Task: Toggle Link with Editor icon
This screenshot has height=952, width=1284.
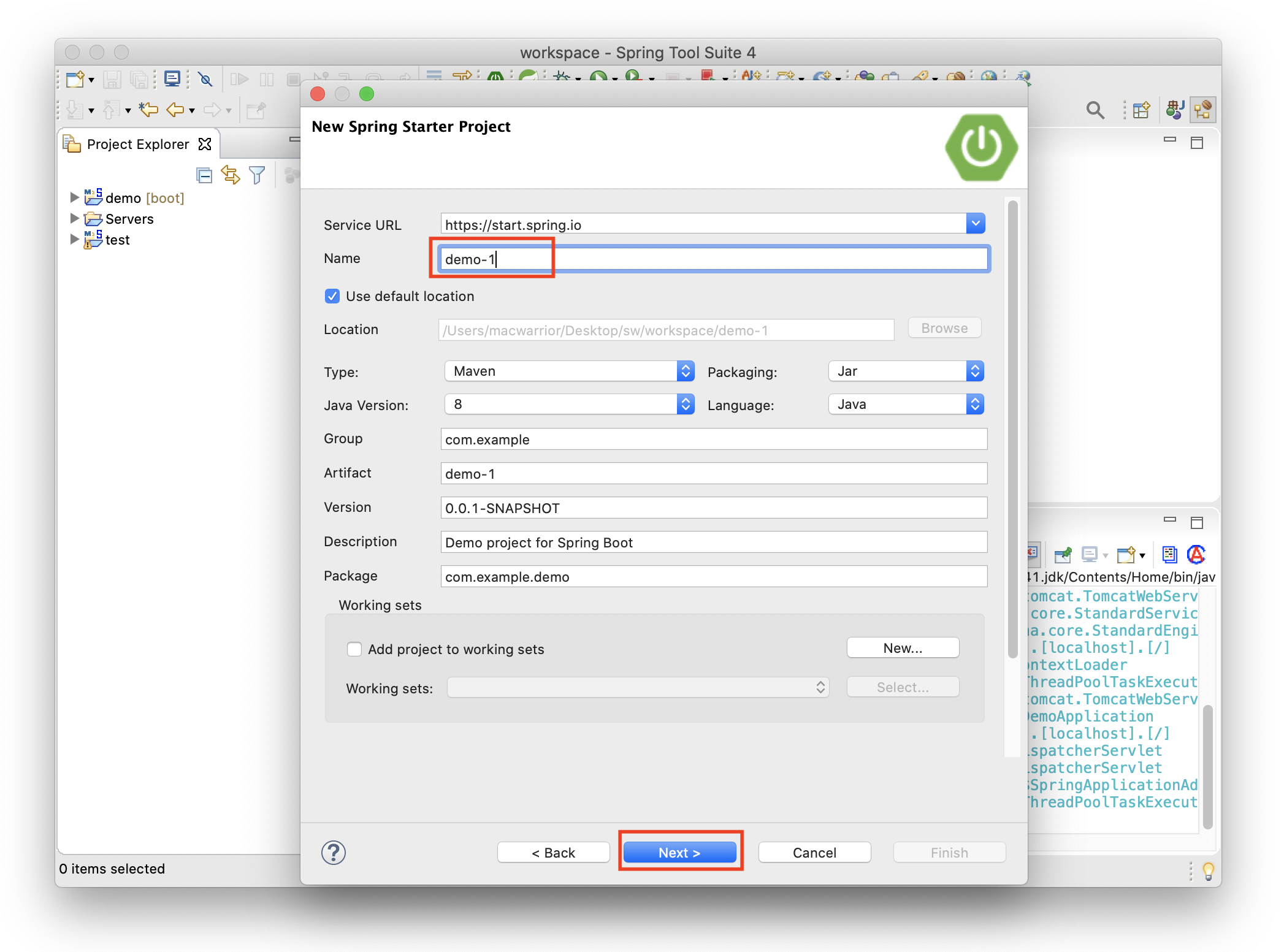Action: pos(231,176)
